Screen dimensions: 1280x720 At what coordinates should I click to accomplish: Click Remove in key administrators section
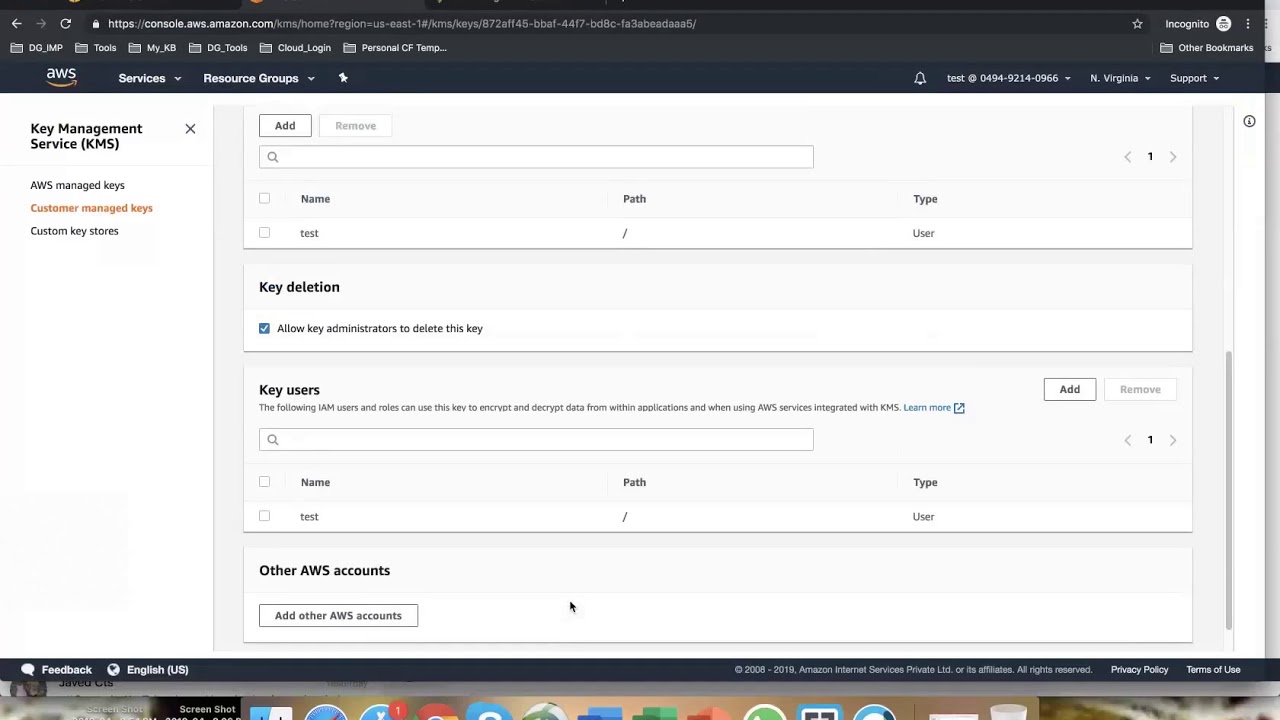(x=355, y=126)
